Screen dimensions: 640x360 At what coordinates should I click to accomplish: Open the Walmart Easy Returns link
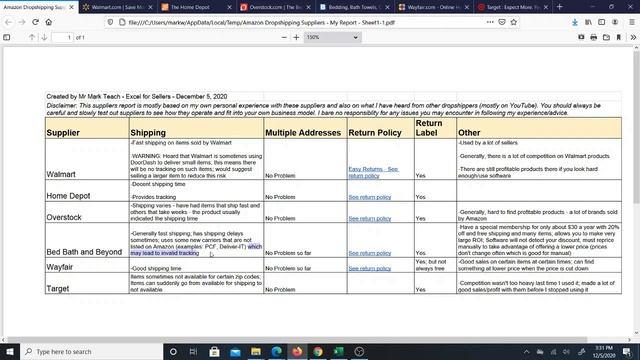tap(373, 172)
